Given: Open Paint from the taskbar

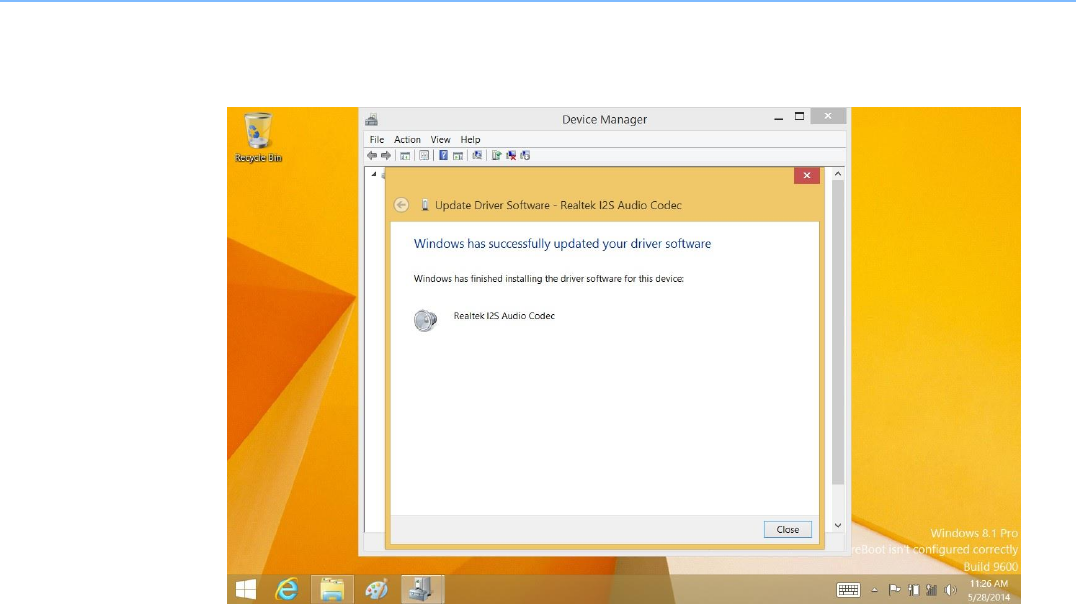Looking at the screenshot, I should [377, 590].
